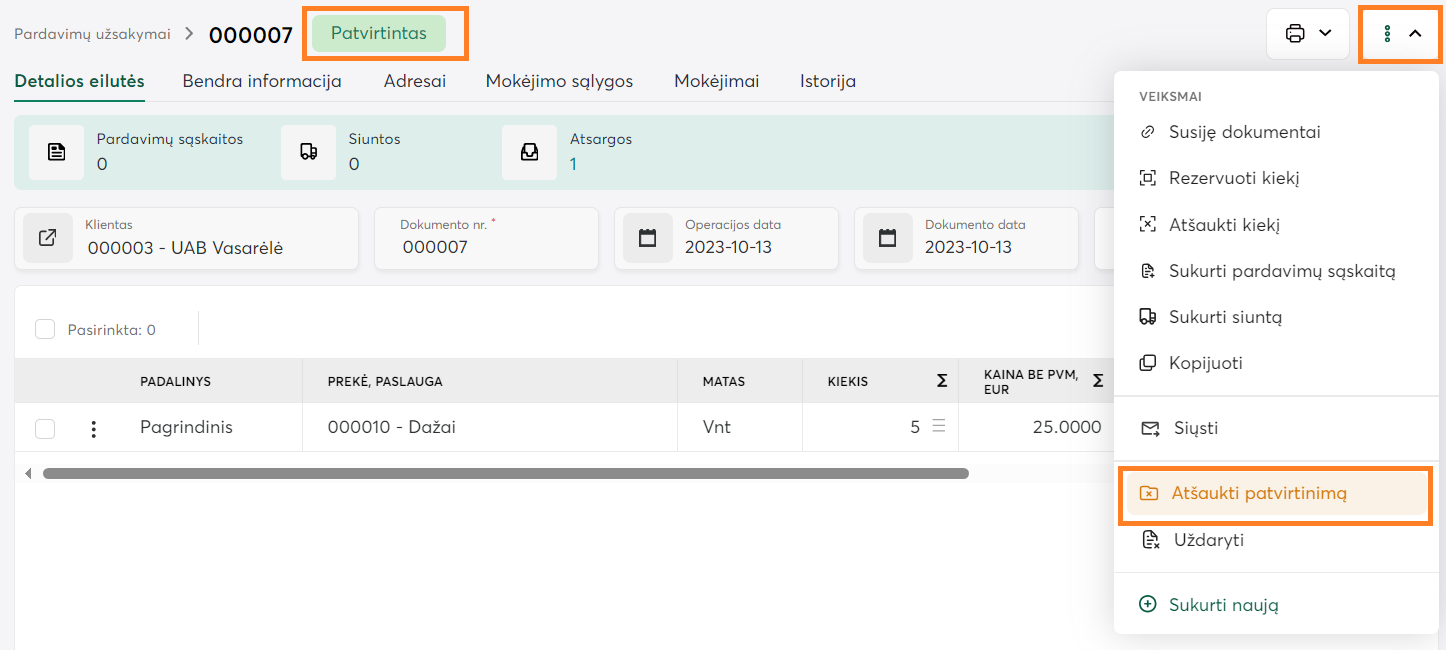Open the Dokumento data calendar icon
Viewport: 1446px width, 650px height.
887,238
